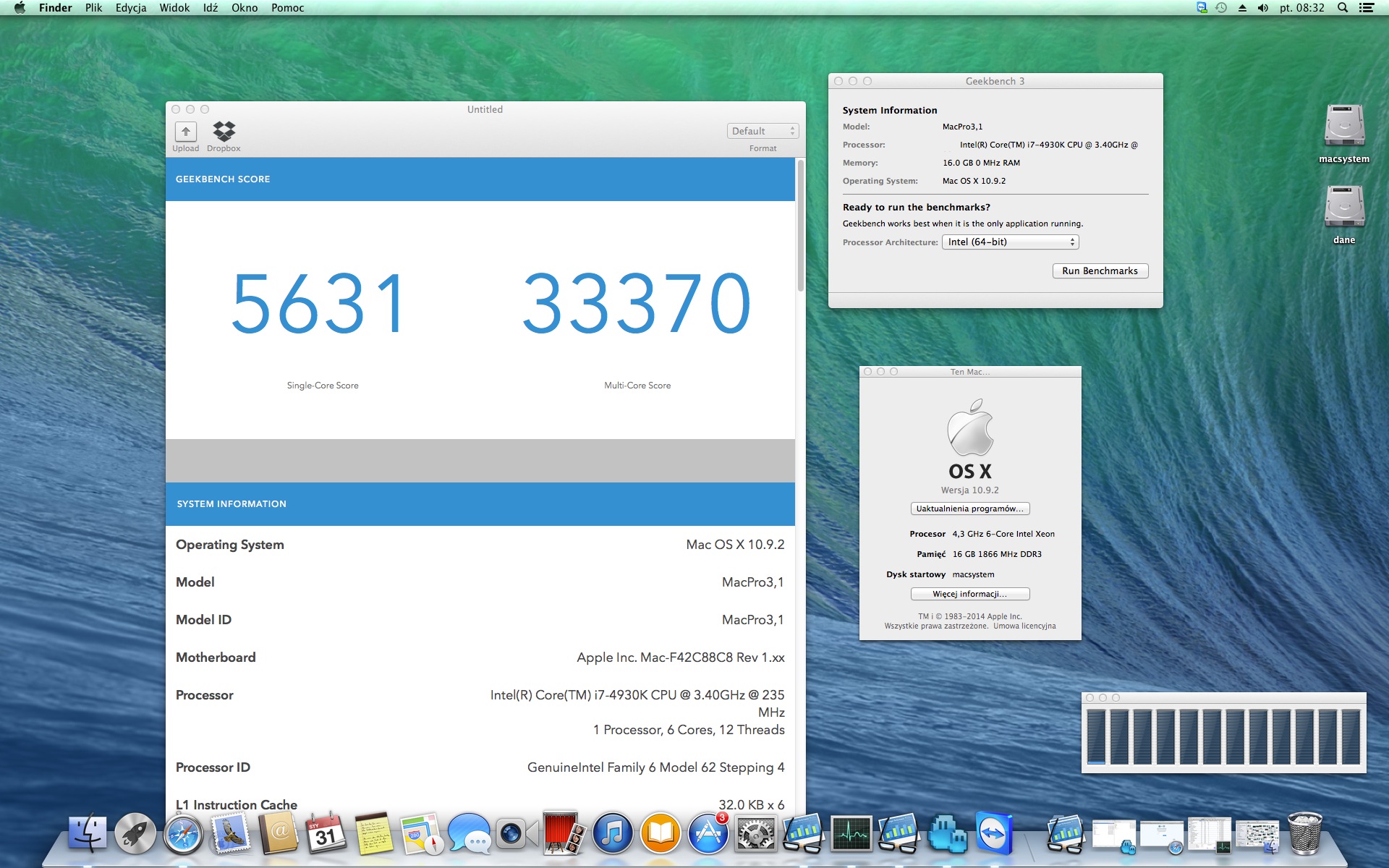Open the App Store from the Dock
This screenshot has height=868, width=1389.
pyautogui.click(x=708, y=833)
